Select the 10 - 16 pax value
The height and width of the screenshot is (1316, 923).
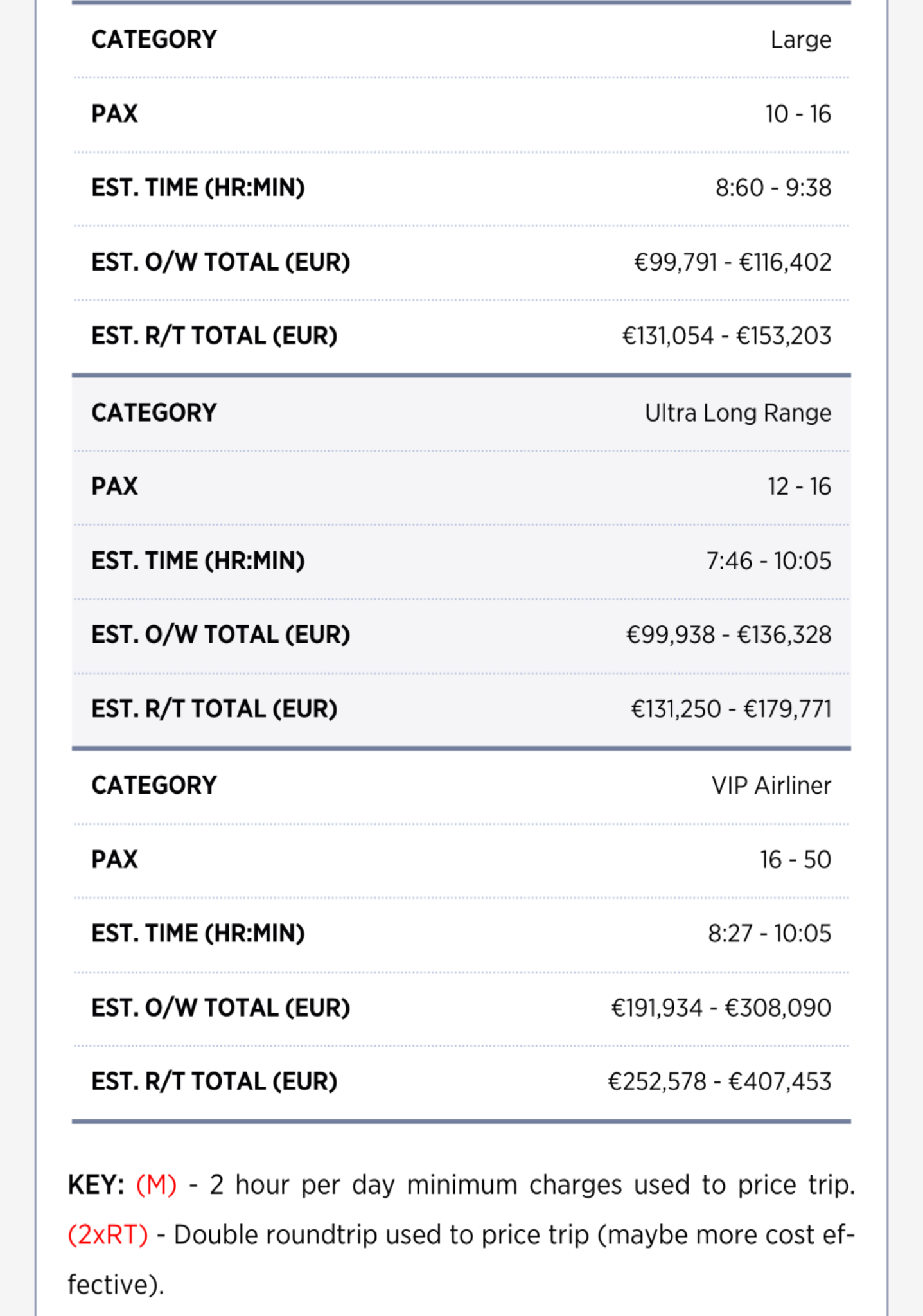click(798, 114)
